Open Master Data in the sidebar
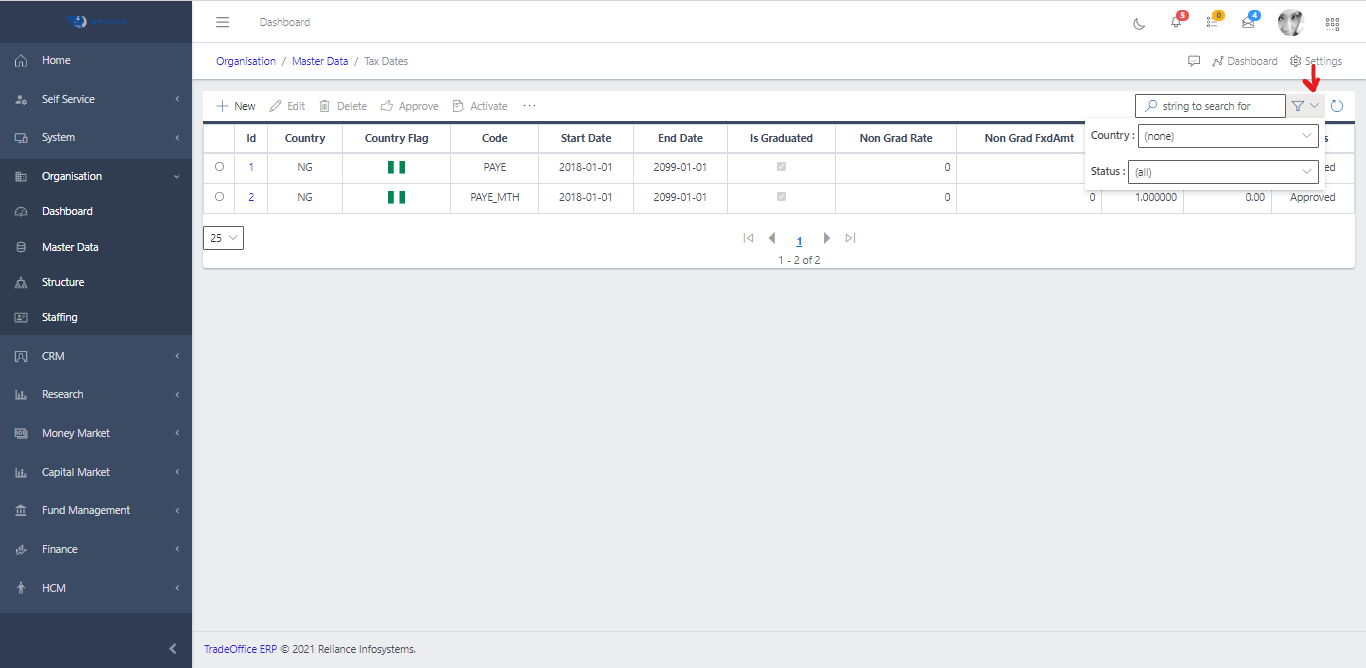Screen dimensions: 1366x668 (70, 247)
